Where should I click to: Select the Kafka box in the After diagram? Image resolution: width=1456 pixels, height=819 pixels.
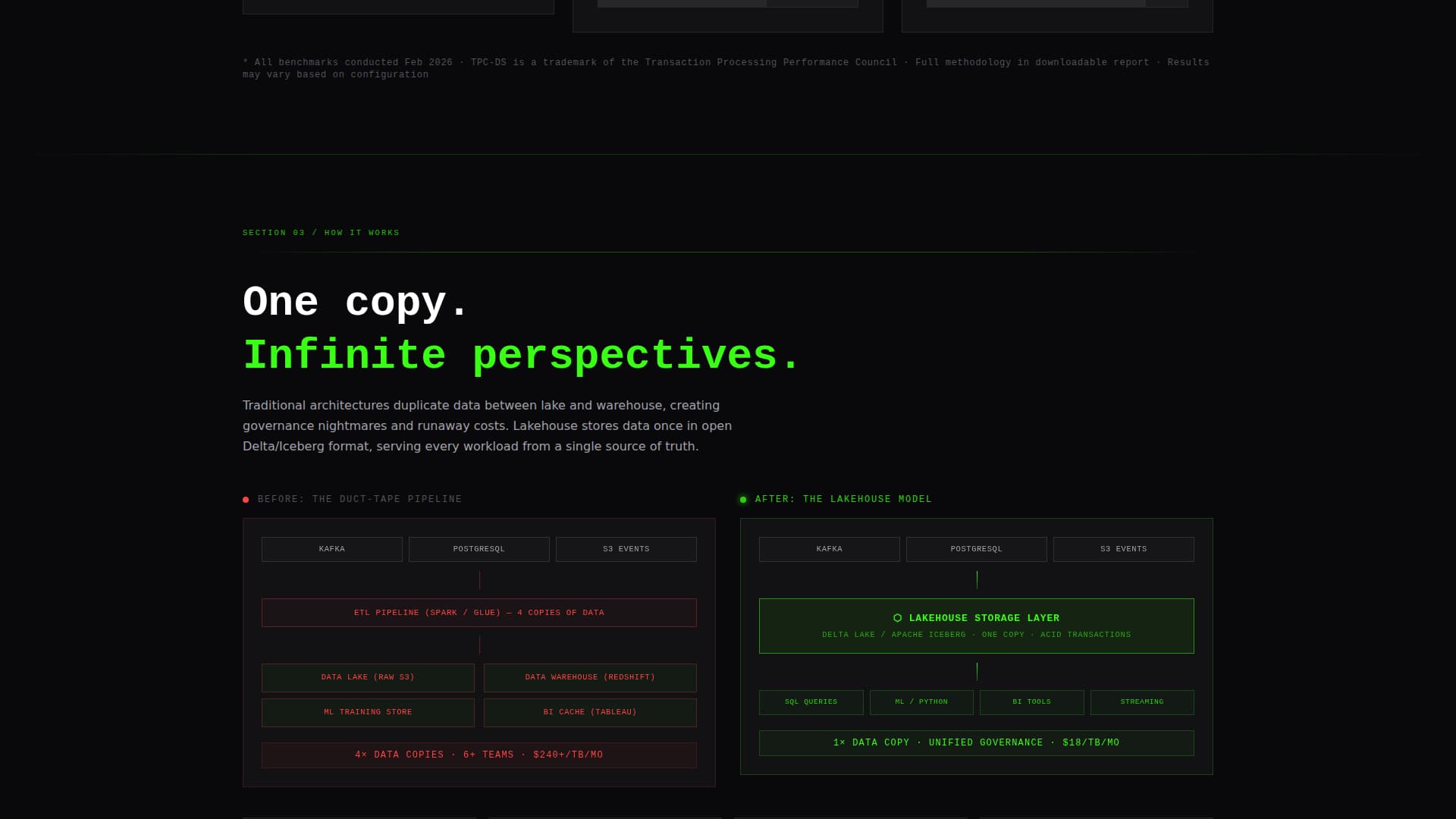[830, 549]
